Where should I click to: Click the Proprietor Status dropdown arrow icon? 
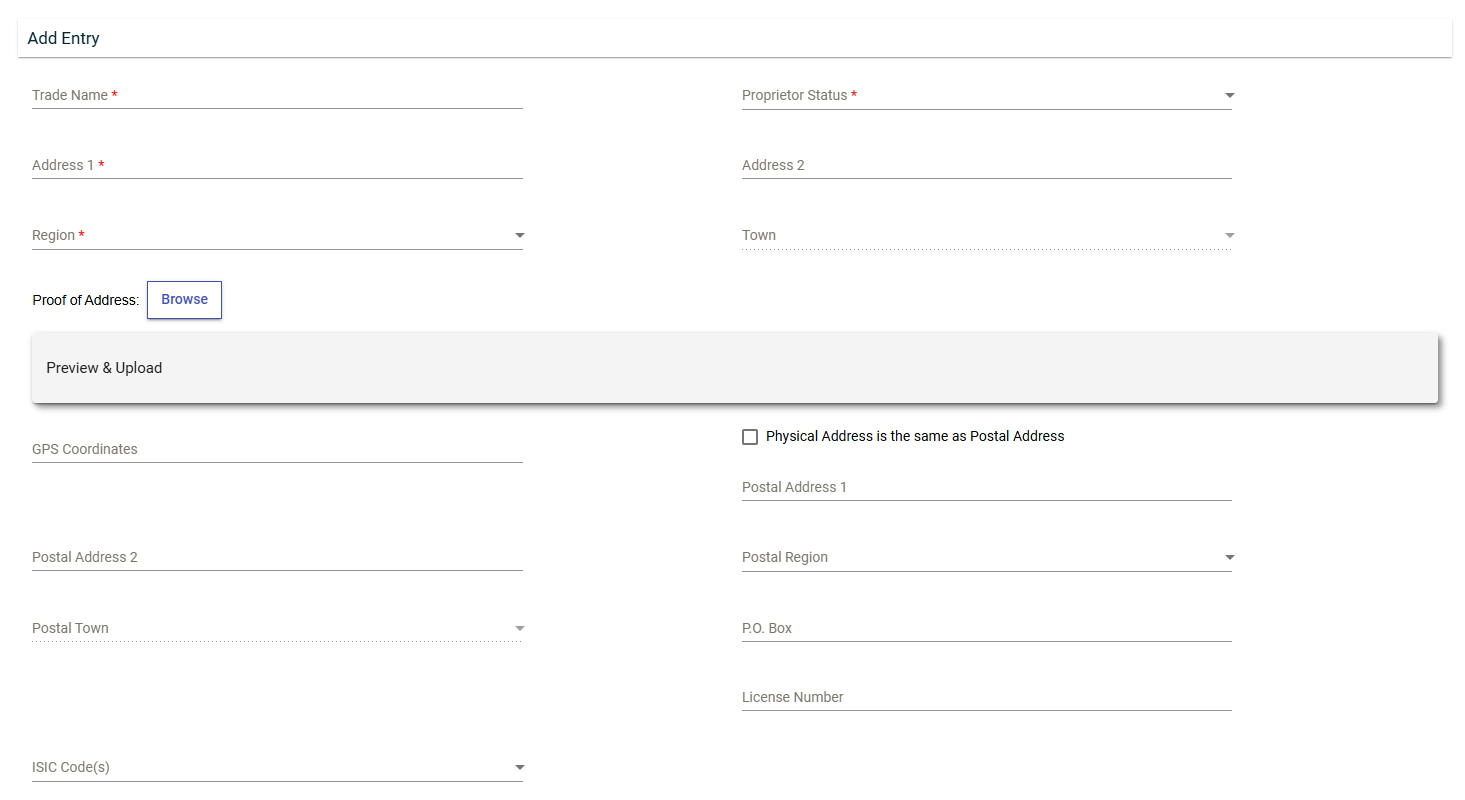click(1229, 96)
